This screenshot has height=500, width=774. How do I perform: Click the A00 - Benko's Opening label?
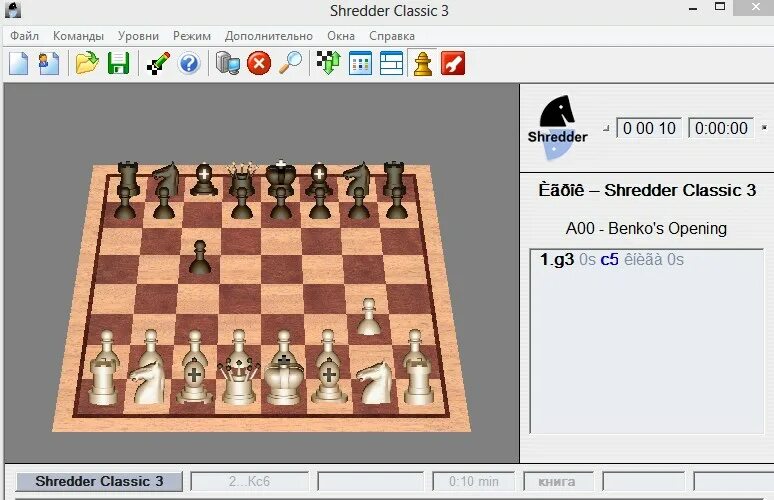click(x=646, y=229)
